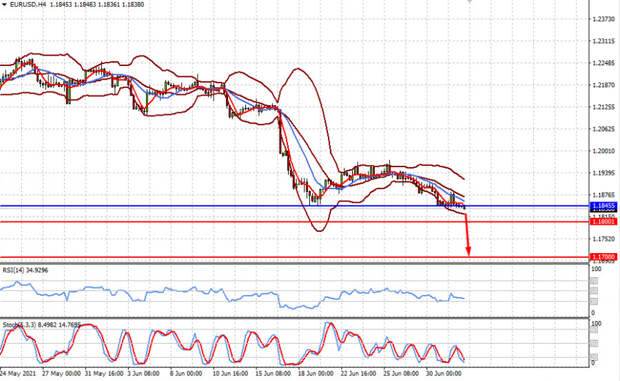The height and width of the screenshot is (381, 620).
Task: Click the 1.23115 price scale value
Action: pos(604,41)
